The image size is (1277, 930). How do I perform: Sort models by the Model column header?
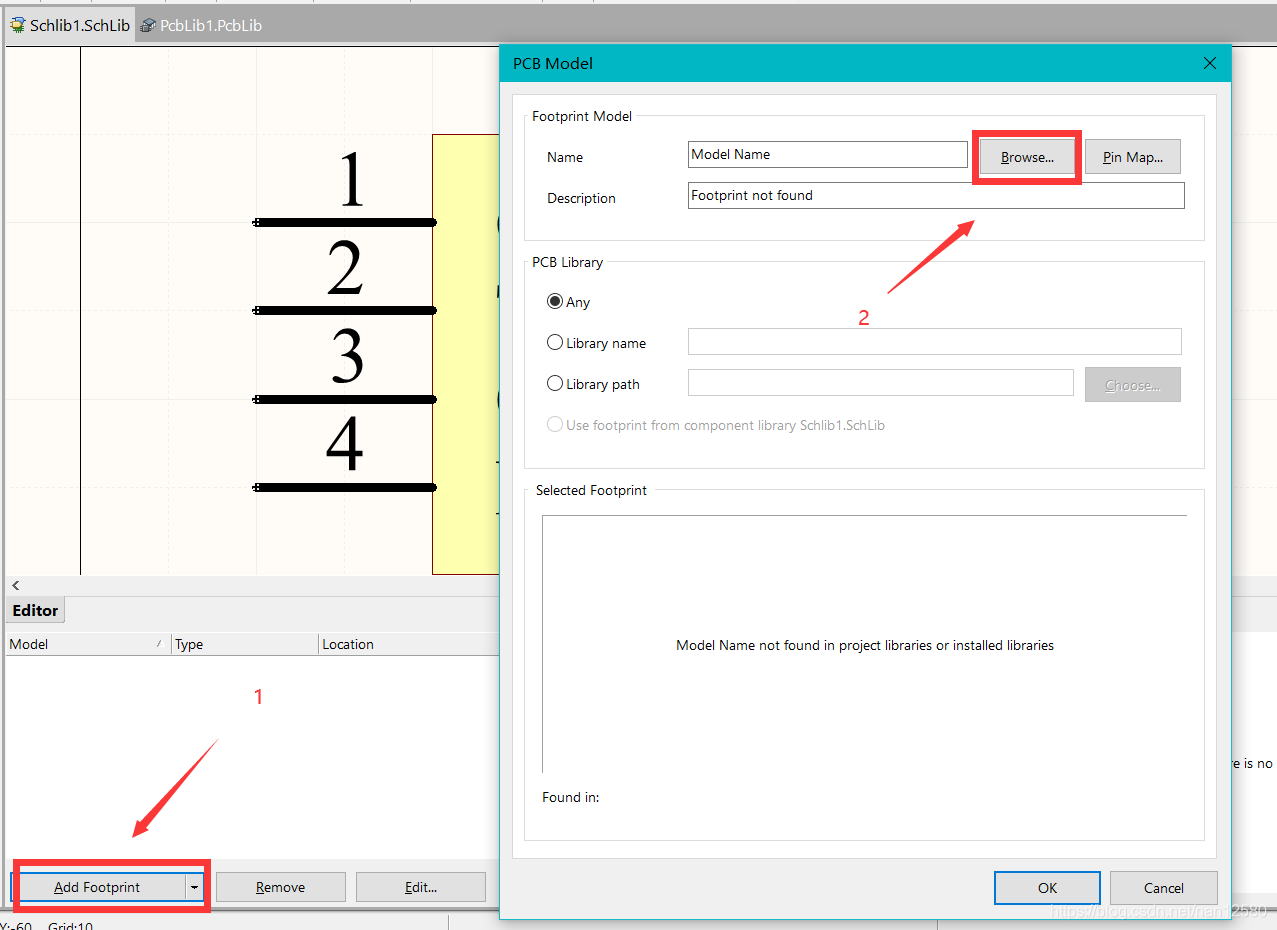(88, 644)
